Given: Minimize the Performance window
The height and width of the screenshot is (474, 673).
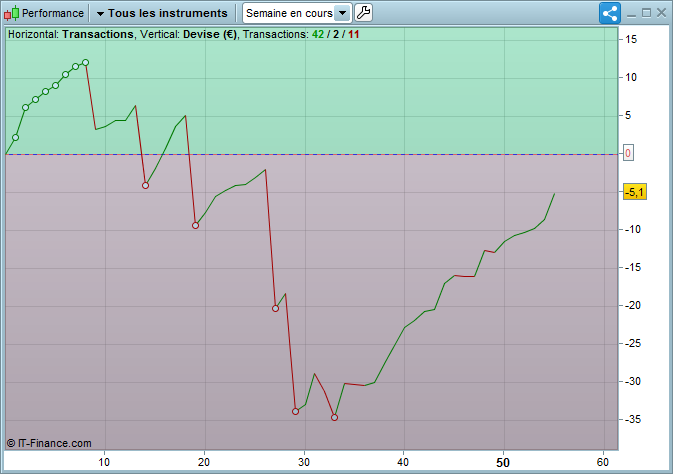Looking at the screenshot, I should [631, 14].
